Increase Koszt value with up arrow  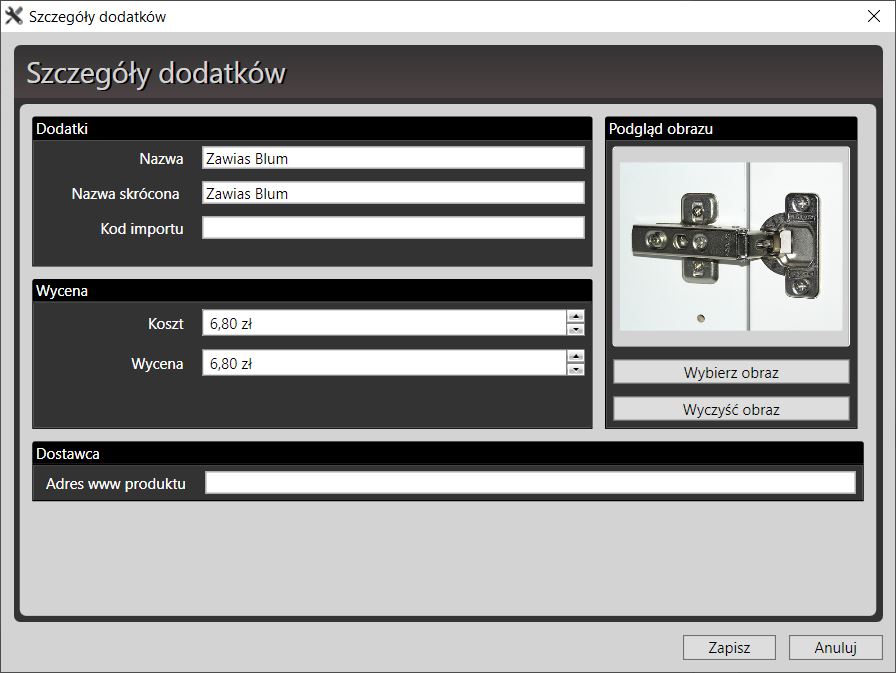pyautogui.click(x=575, y=317)
